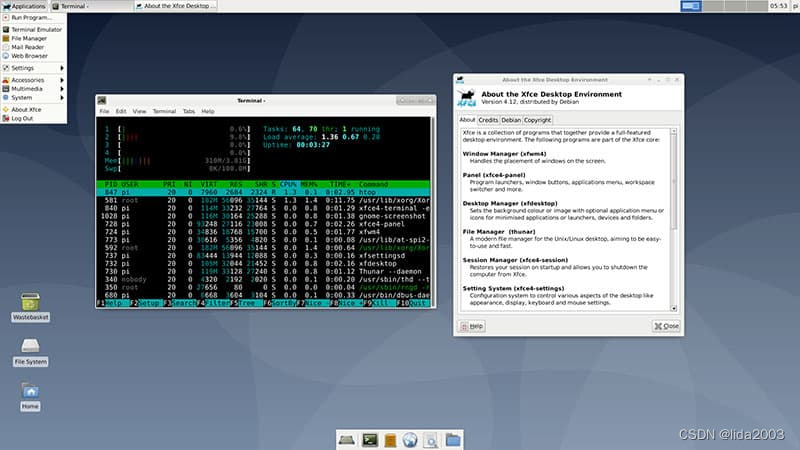Select the xfwm4 process row
This screenshot has width=800, height=450.
tap(263, 232)
